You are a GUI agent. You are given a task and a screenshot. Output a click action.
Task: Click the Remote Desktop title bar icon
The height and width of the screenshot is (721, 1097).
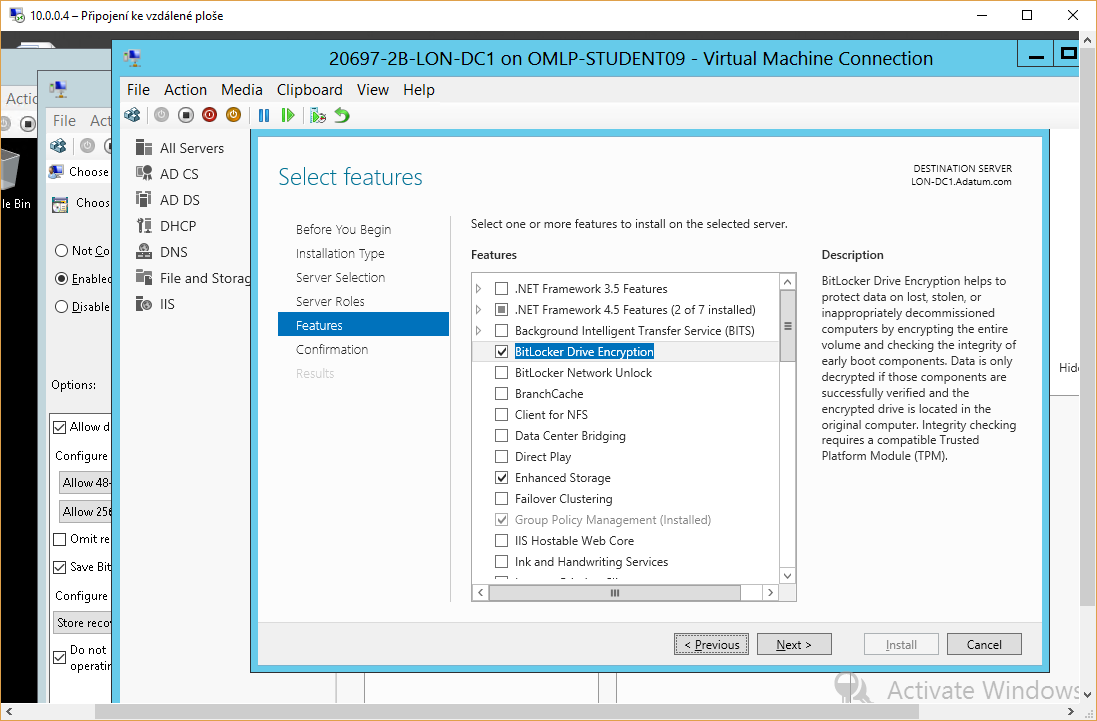point(16,15)
